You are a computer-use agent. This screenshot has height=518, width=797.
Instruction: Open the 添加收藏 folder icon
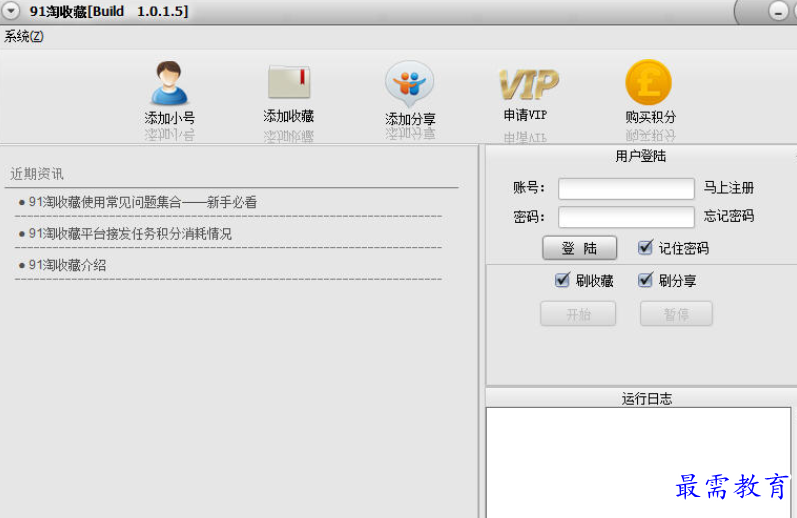[x=289, y=82]
